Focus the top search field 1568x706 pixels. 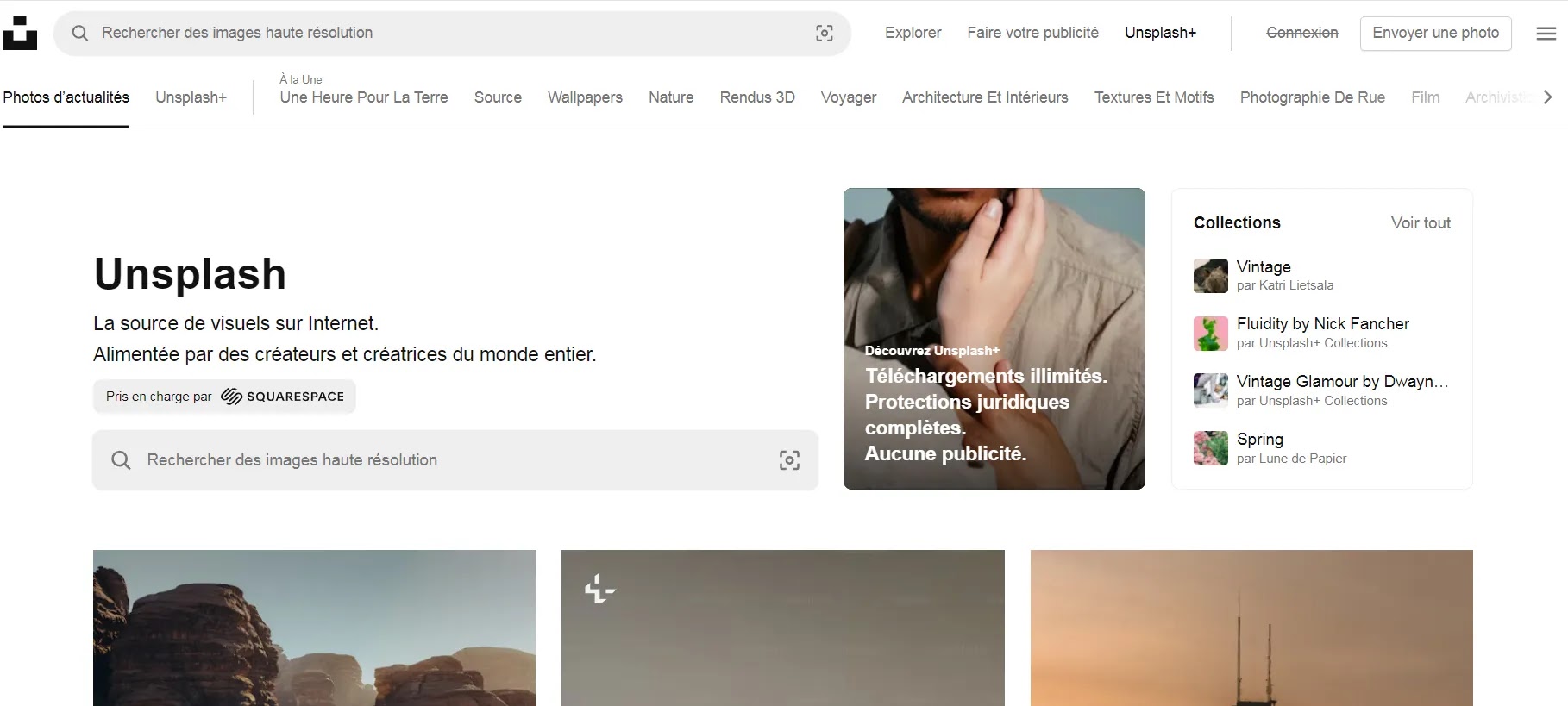pos(453,33)
